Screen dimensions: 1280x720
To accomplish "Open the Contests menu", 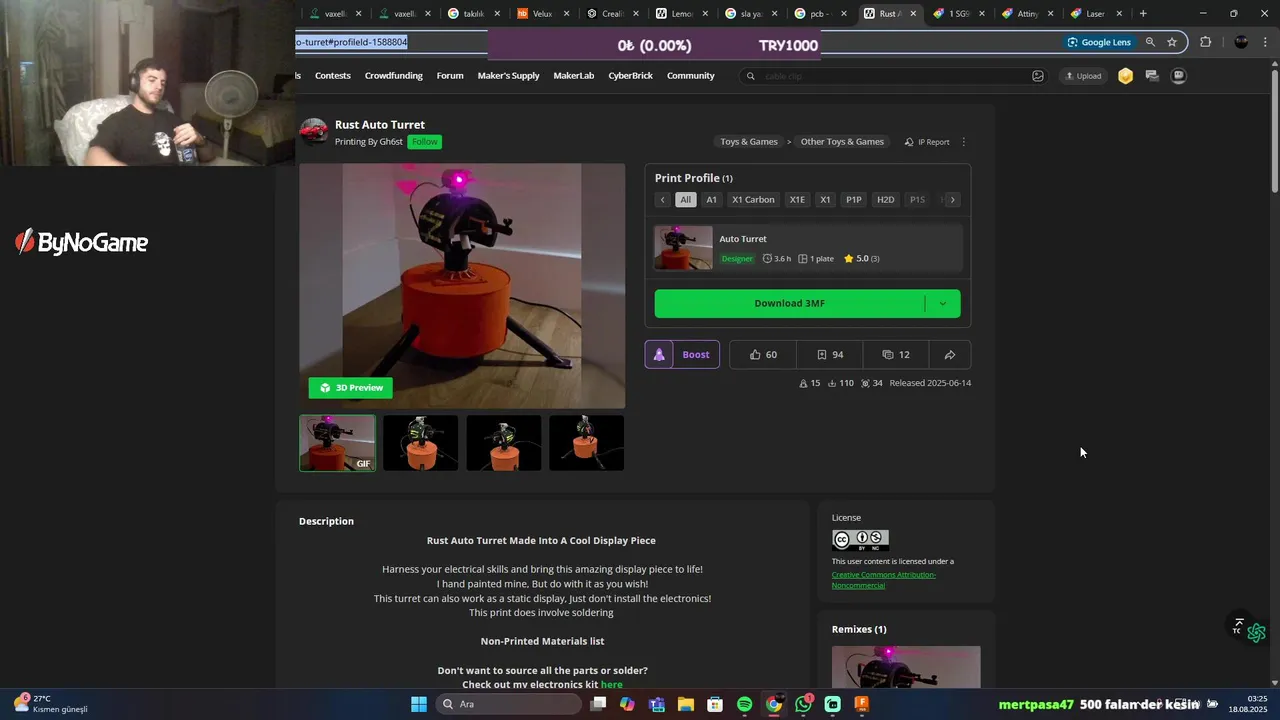I will coord(333,76).
